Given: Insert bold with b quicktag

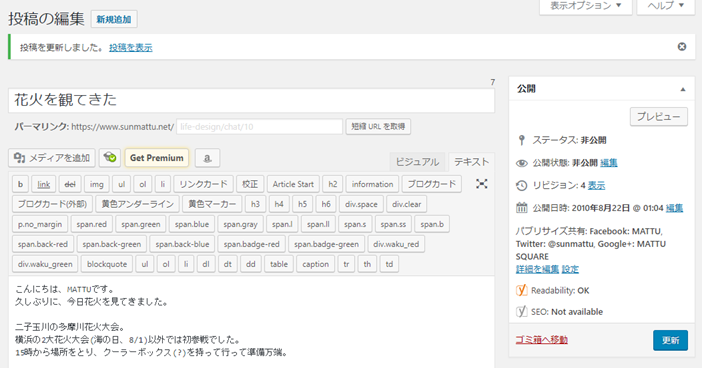Looking at the screenshot, I should pos(20,184).
